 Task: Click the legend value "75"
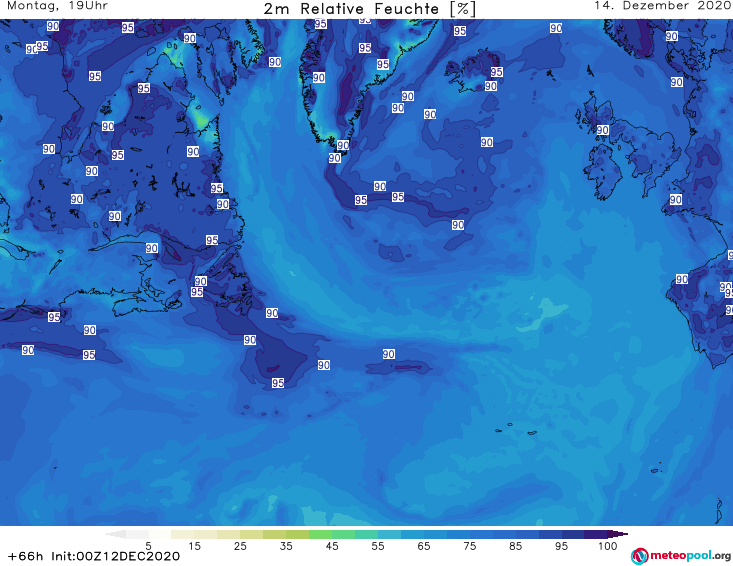point(469,546)
